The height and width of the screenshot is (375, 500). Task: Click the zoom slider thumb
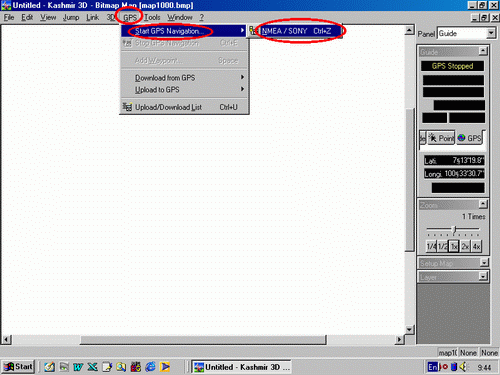(x=453, y=229)
